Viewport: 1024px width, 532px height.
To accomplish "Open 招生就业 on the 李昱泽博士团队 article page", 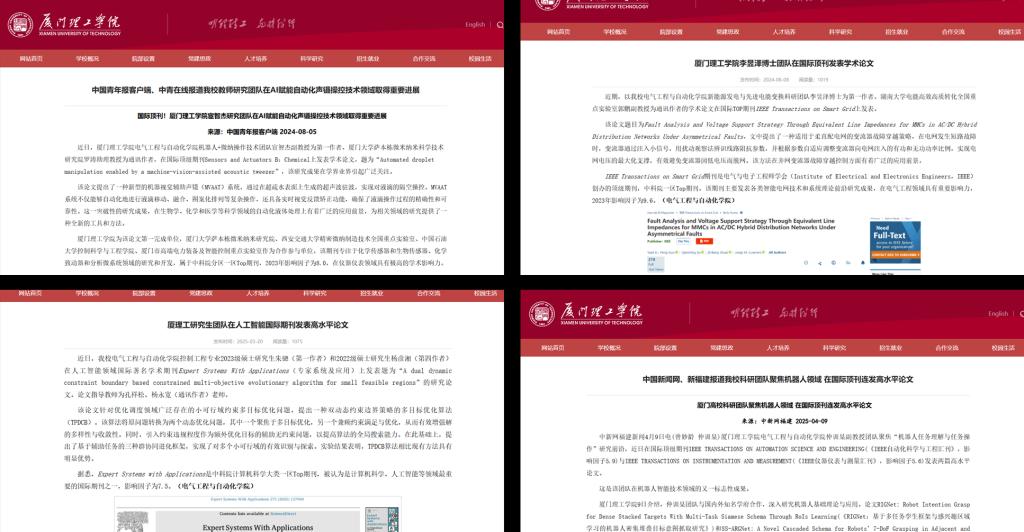I will (x=897, y=31).
